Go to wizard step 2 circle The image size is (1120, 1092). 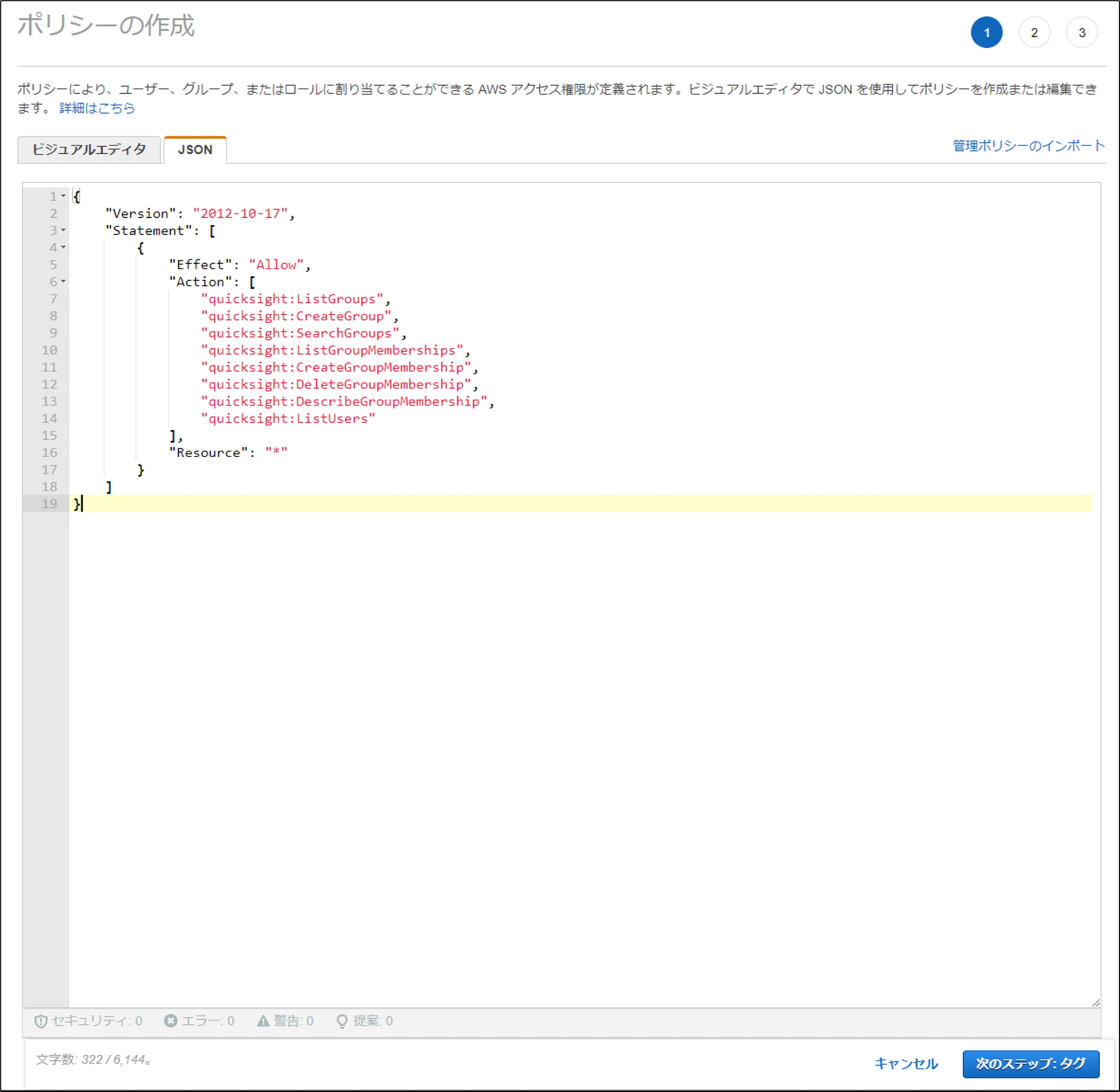coord(1034,33)
